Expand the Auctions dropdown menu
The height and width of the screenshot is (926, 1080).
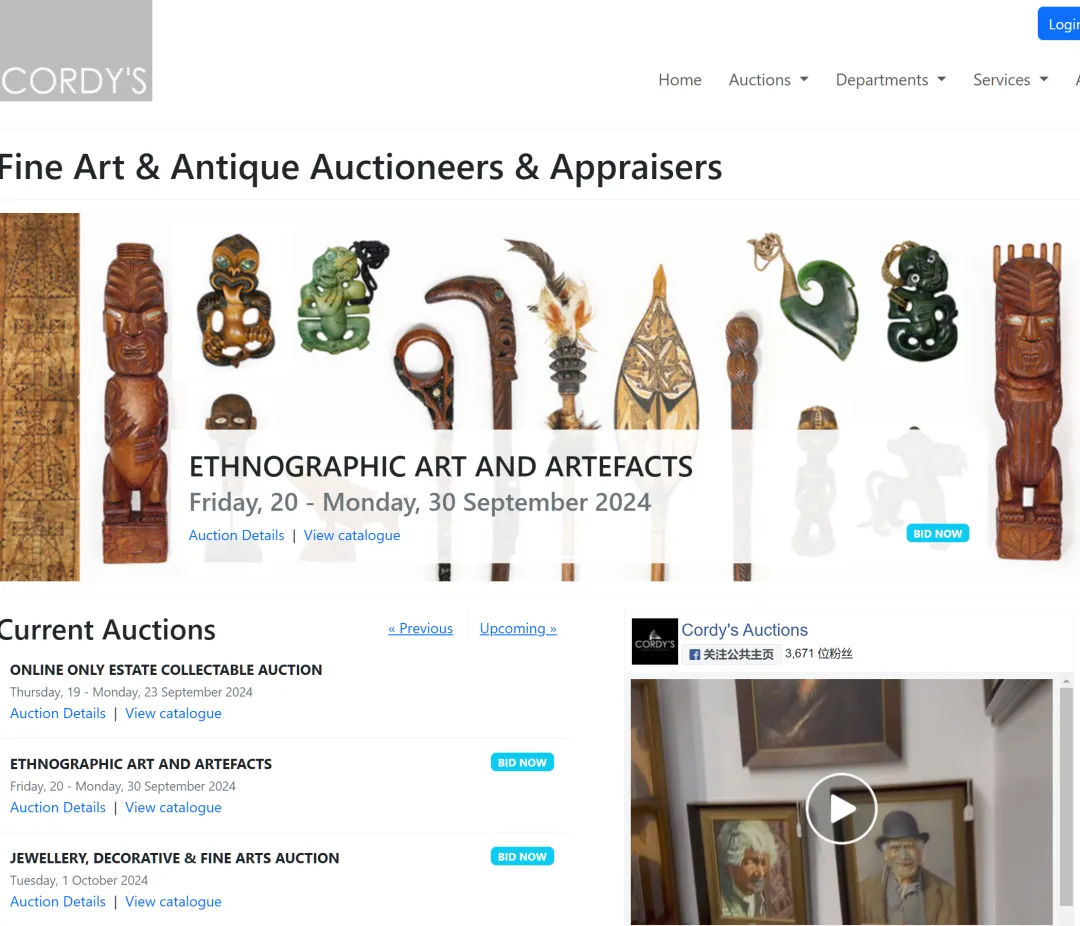tap(768, 80)
